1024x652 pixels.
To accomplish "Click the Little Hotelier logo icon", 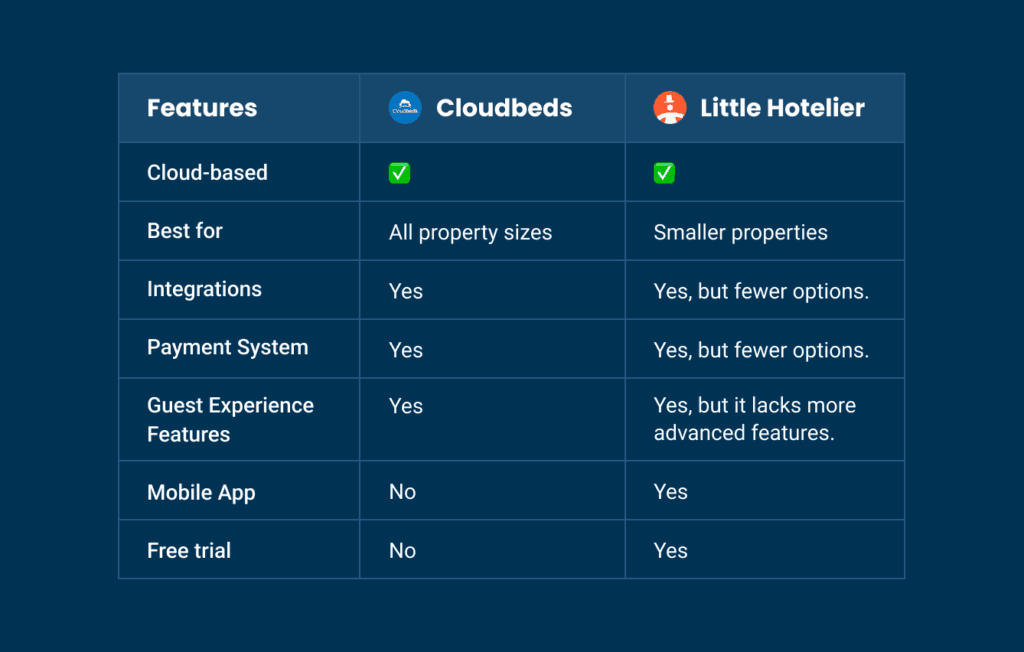I will [670, 107].
